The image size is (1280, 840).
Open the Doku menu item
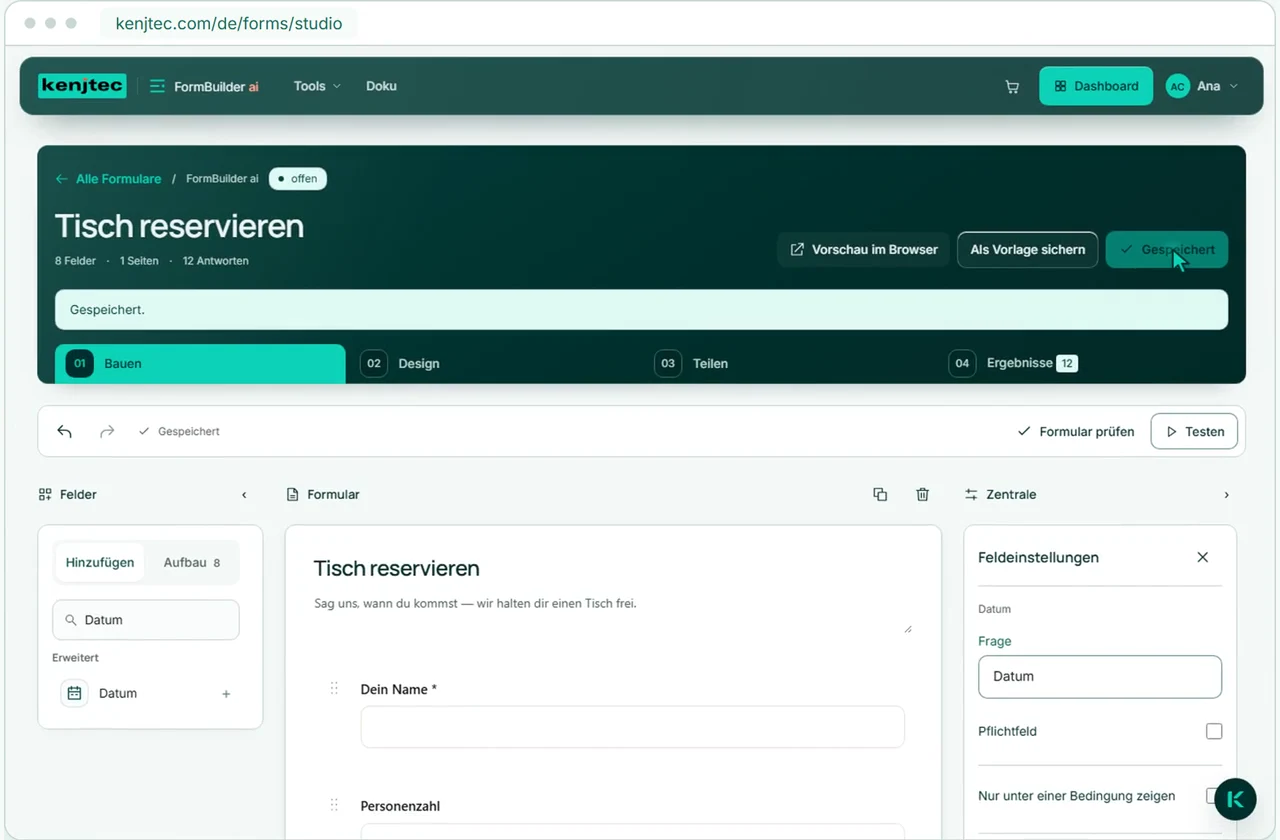(381, 86)
